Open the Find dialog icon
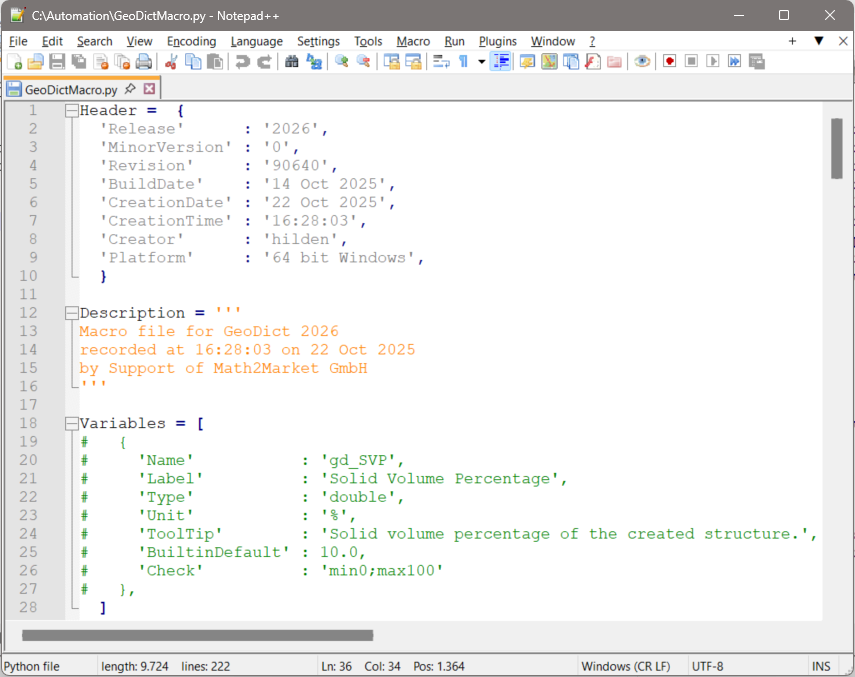This screenshot has height=677, width=855. click(289, 61)
